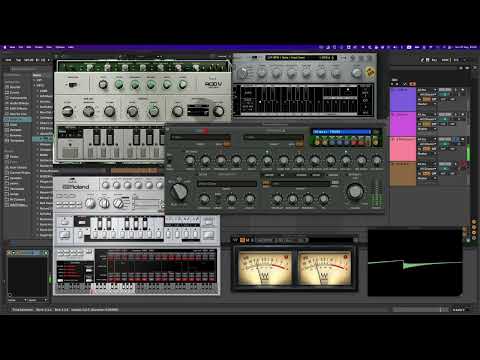This screenshot has height=360, width=480.
Task: Click the big volume knob beside the dark synth's meter
Action: point(355,192)
